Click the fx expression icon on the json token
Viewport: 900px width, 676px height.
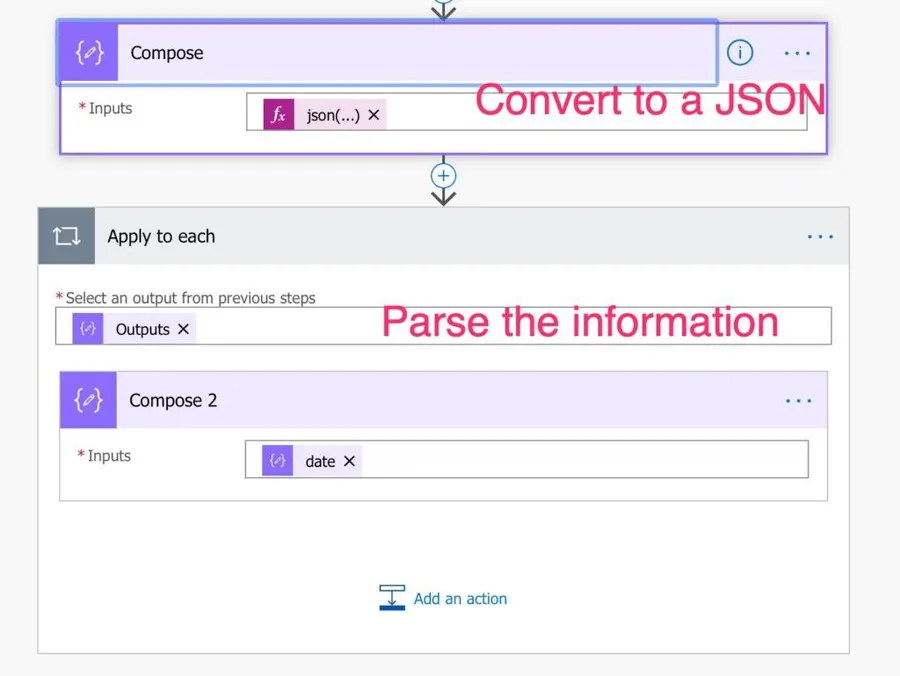(279, 115)
